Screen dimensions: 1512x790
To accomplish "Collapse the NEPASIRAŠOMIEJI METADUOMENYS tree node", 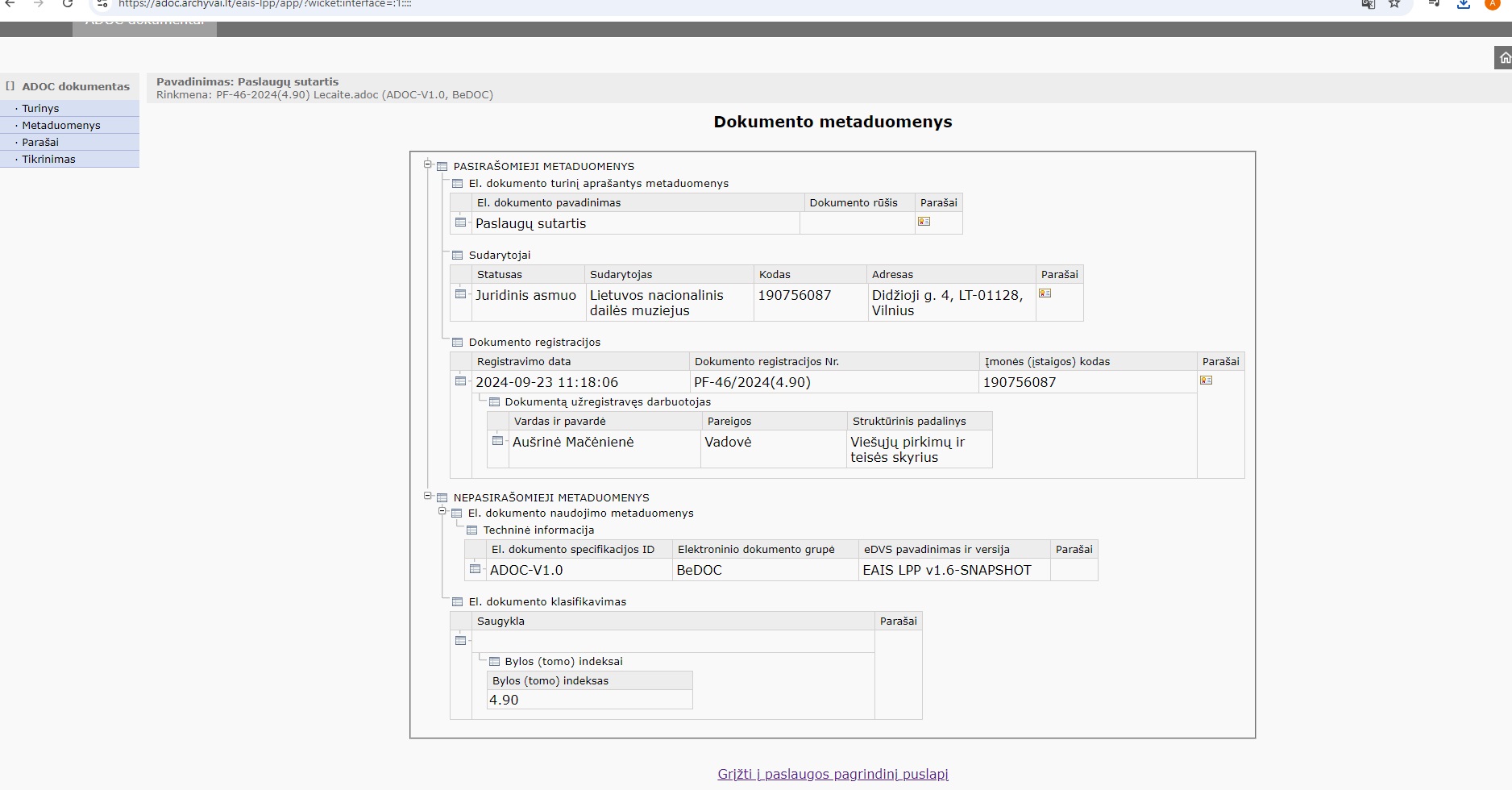I will (428, 496).
